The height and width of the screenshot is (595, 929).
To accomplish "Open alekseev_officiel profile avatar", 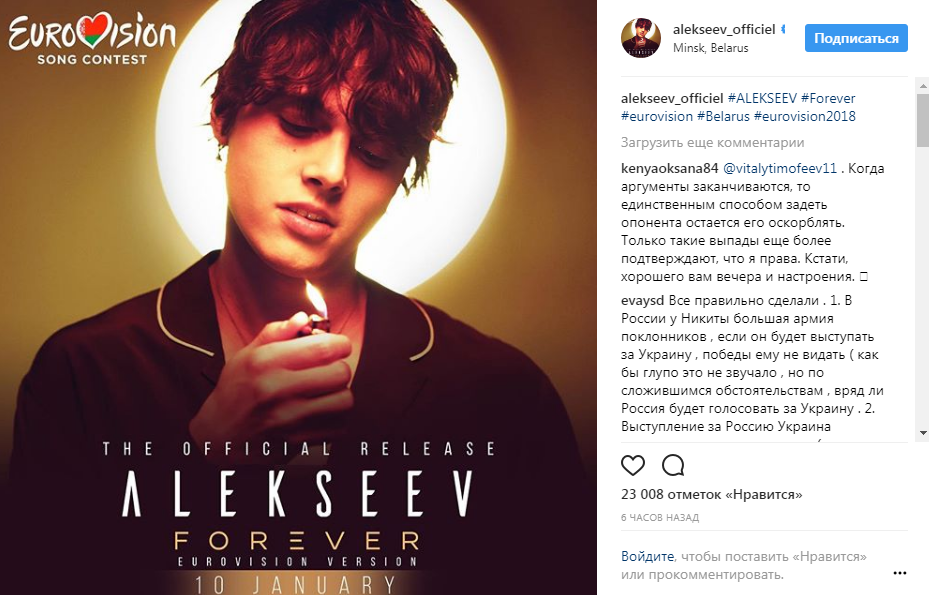I will (640, 38).
